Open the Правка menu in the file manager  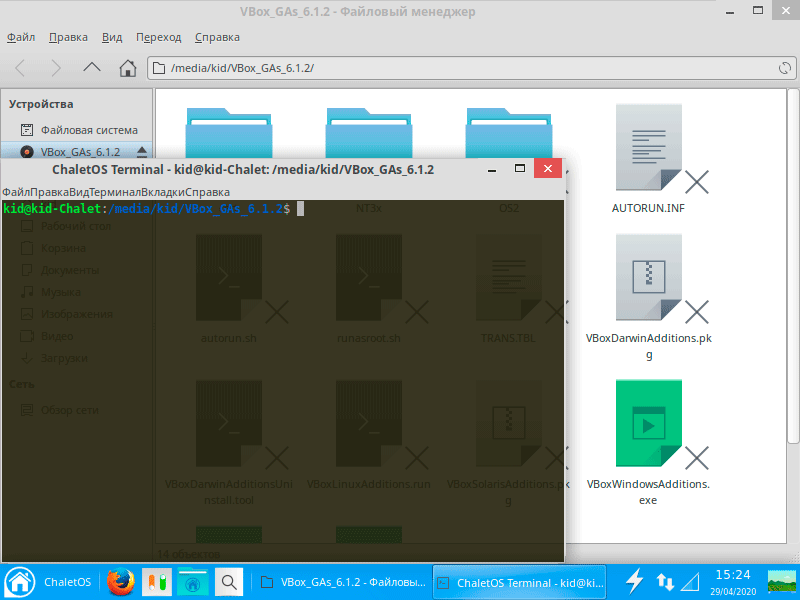click(x=68, y=37)
